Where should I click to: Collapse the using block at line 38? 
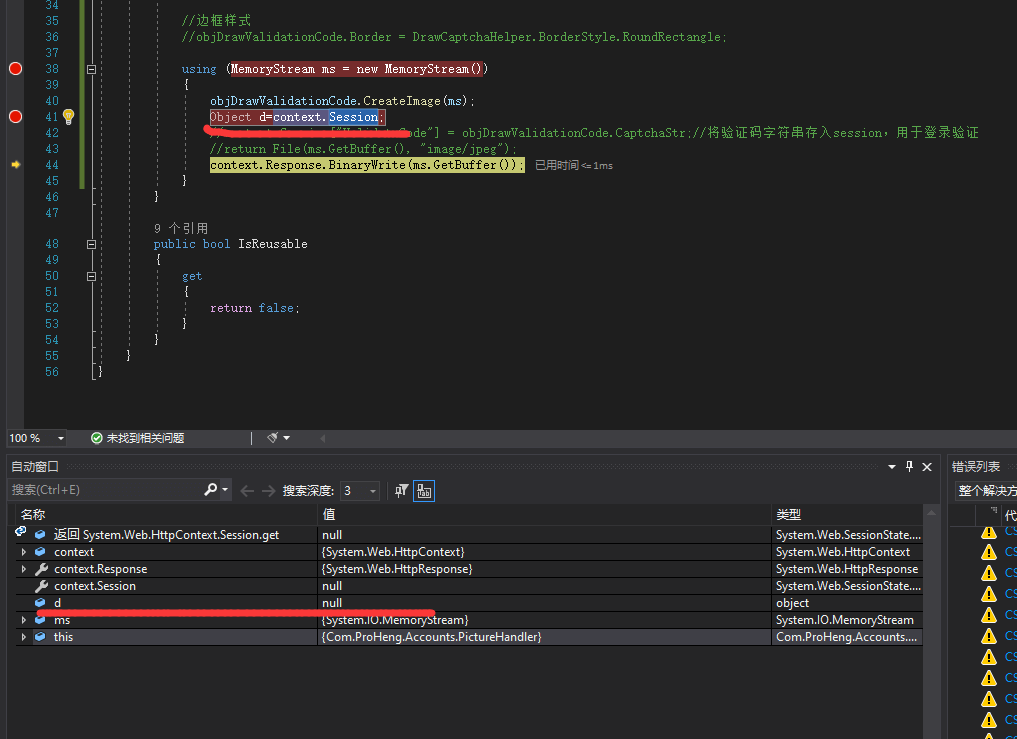tap(92, 70)
